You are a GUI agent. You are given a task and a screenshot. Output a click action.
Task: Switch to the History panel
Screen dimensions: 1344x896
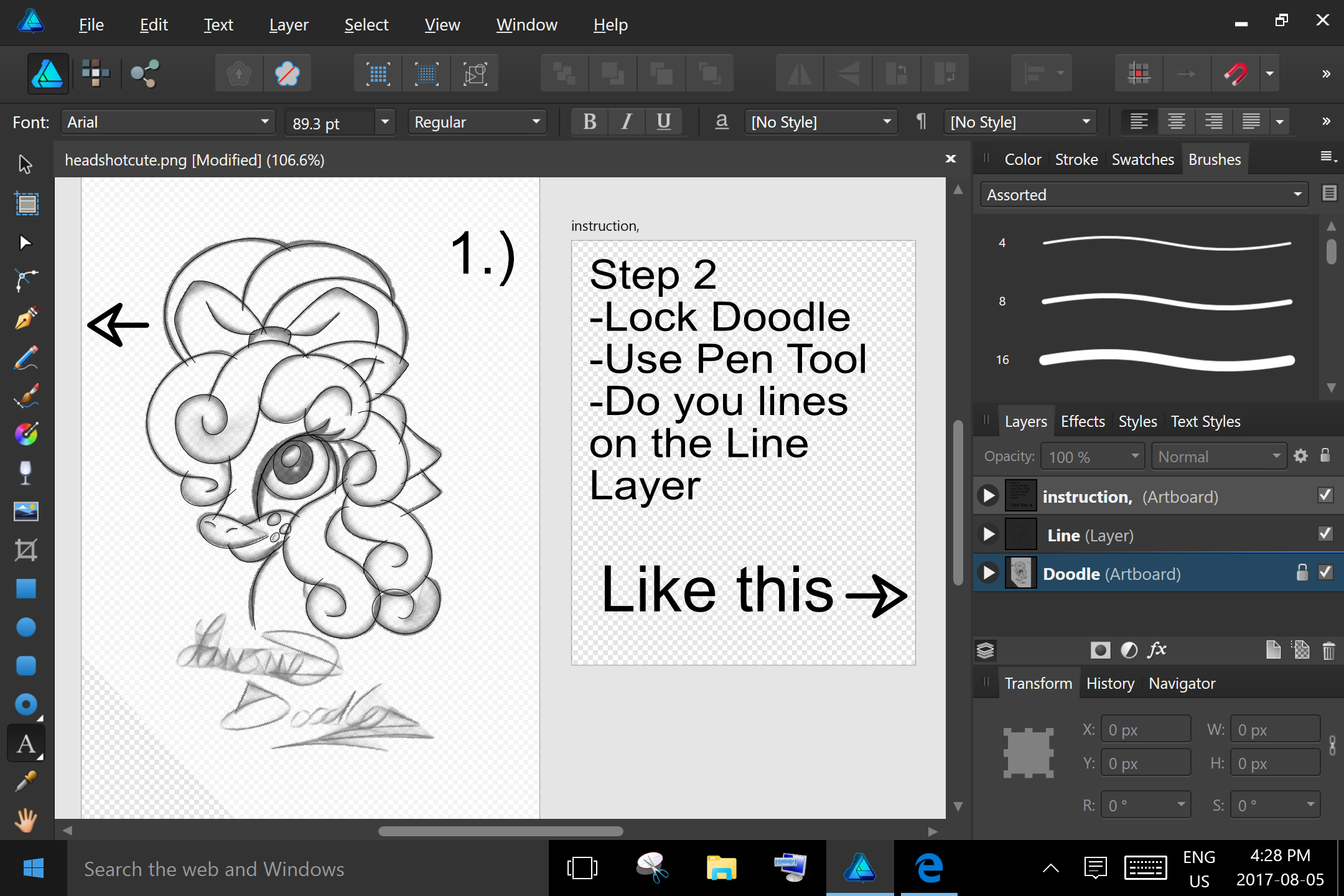click(x=1110, y=683)
